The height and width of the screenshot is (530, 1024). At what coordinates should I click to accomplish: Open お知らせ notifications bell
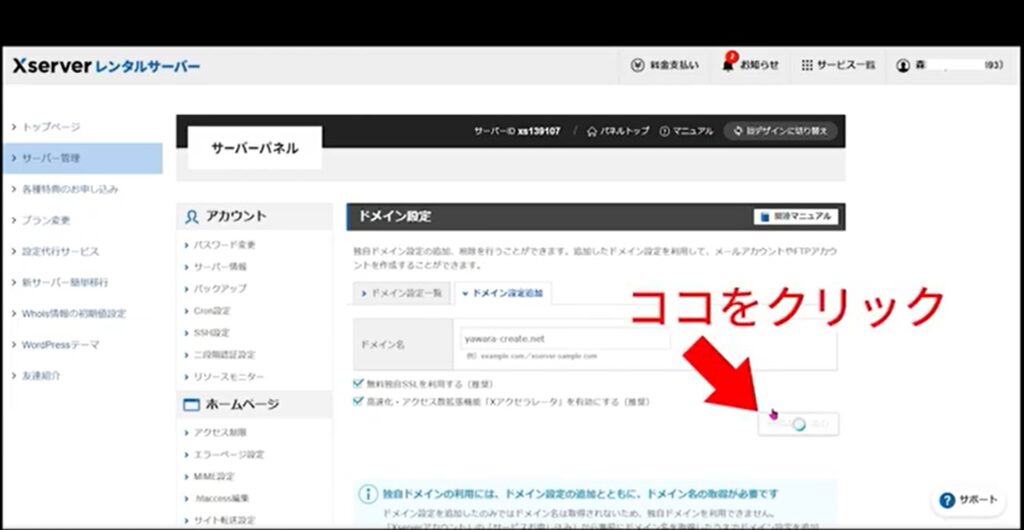750,65
